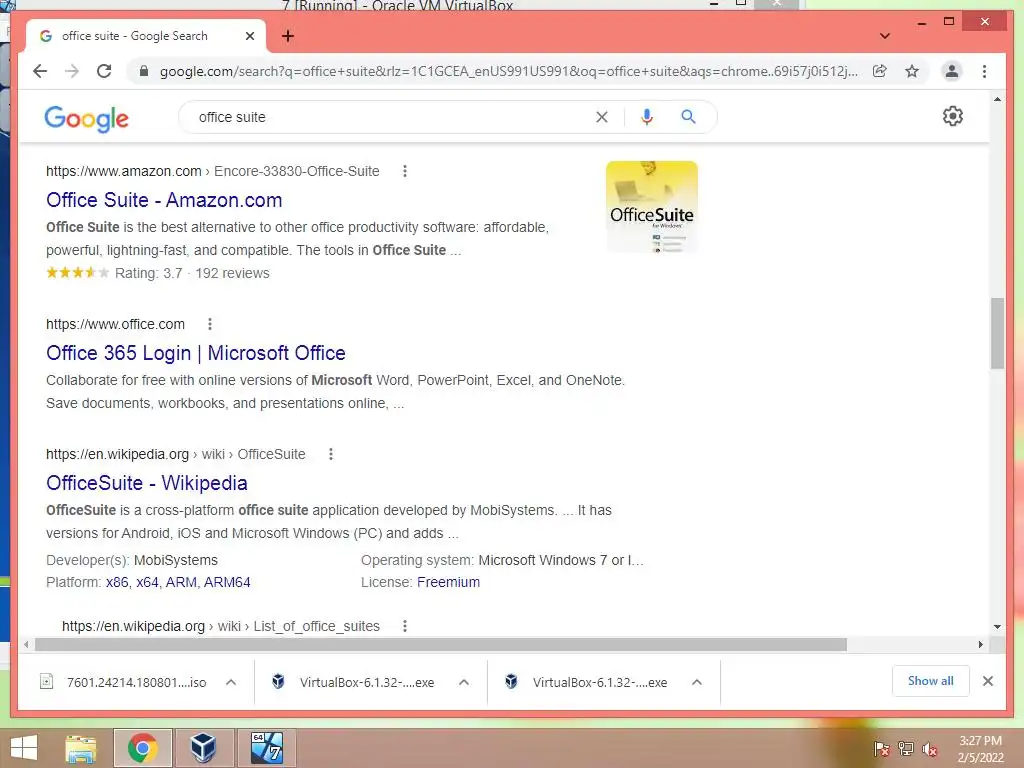This screenshot has height=768, width=1024.
Task: Click the Rating: 3.7 text
Action: pyautogui.click(x=148, y=273)
